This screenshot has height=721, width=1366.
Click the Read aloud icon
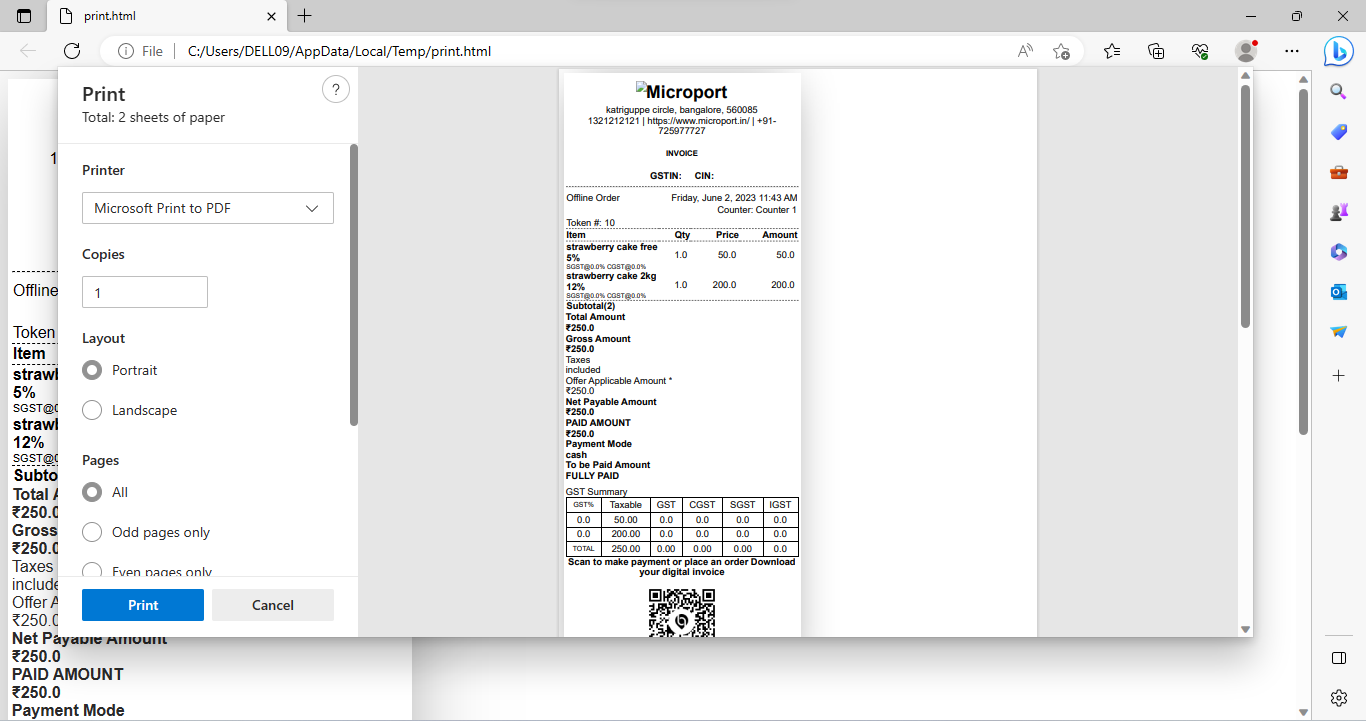coord(1025,51)
